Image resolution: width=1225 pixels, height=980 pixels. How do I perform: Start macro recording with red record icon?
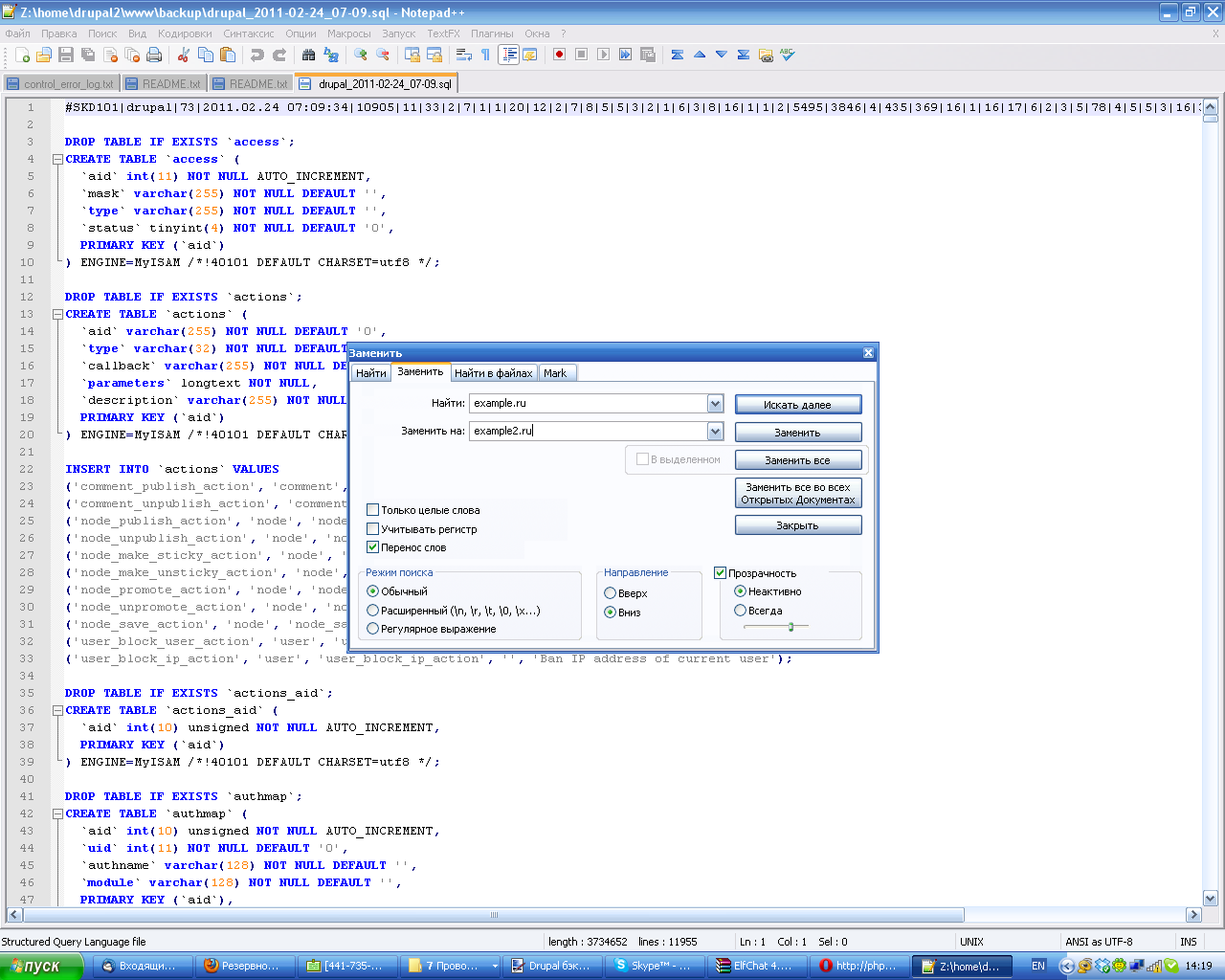[x=559, y=56]
